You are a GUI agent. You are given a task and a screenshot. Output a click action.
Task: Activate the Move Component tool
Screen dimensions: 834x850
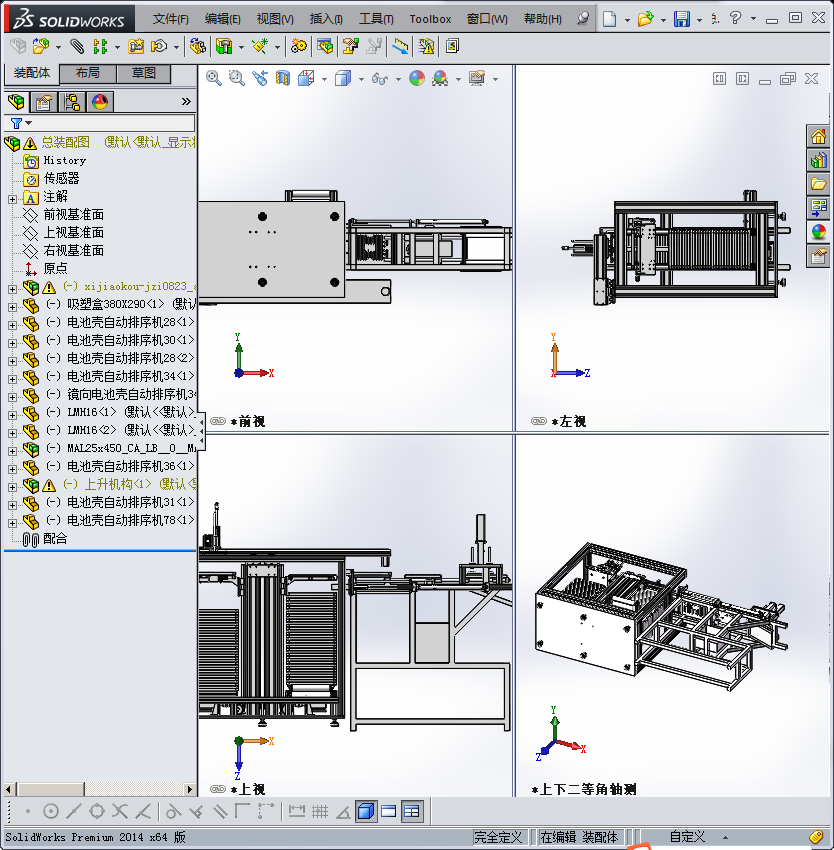coord(159,47)
